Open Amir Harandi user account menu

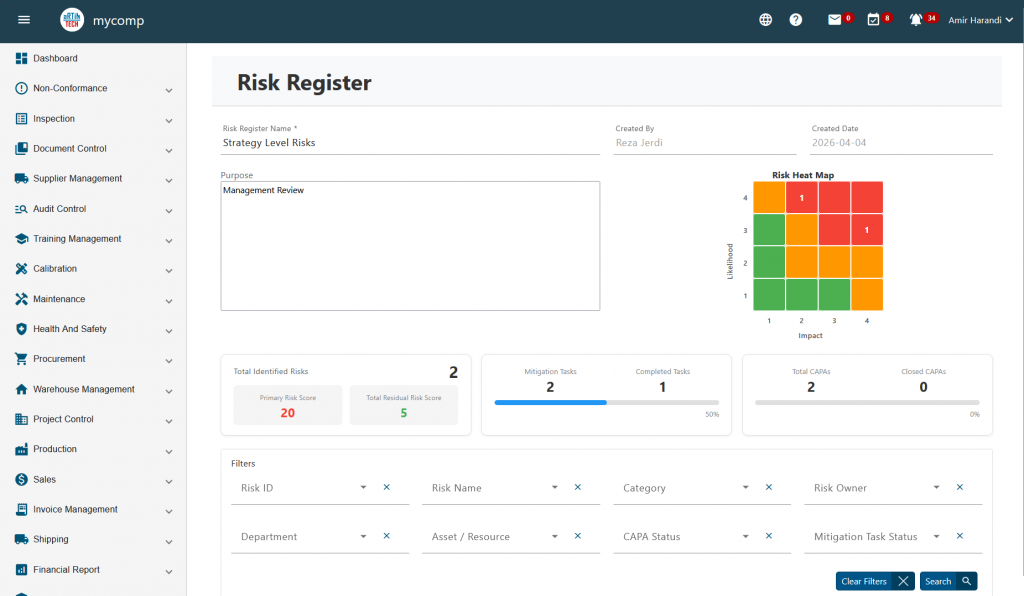(979, 20)
